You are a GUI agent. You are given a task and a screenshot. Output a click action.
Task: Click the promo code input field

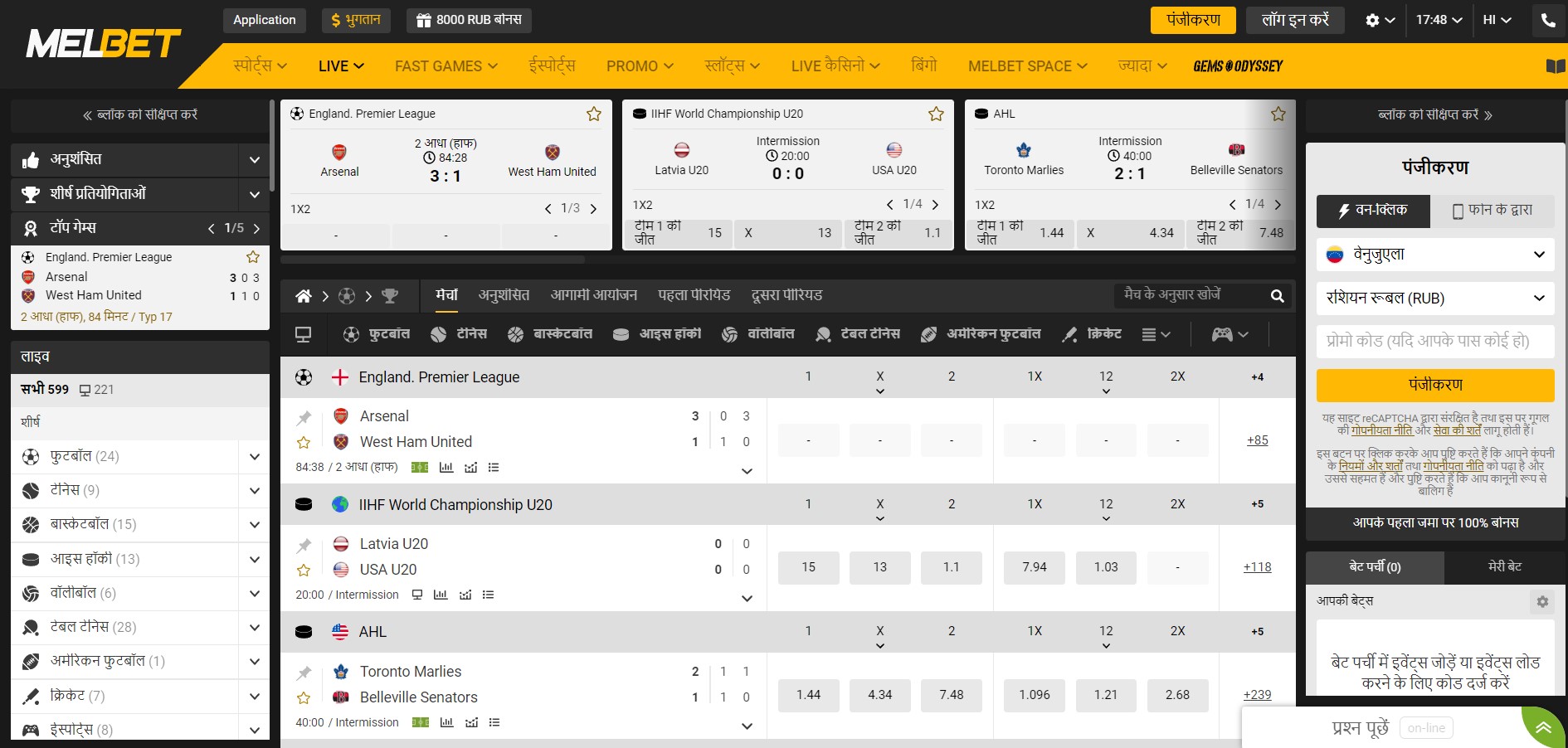[x=1435, y=341]
